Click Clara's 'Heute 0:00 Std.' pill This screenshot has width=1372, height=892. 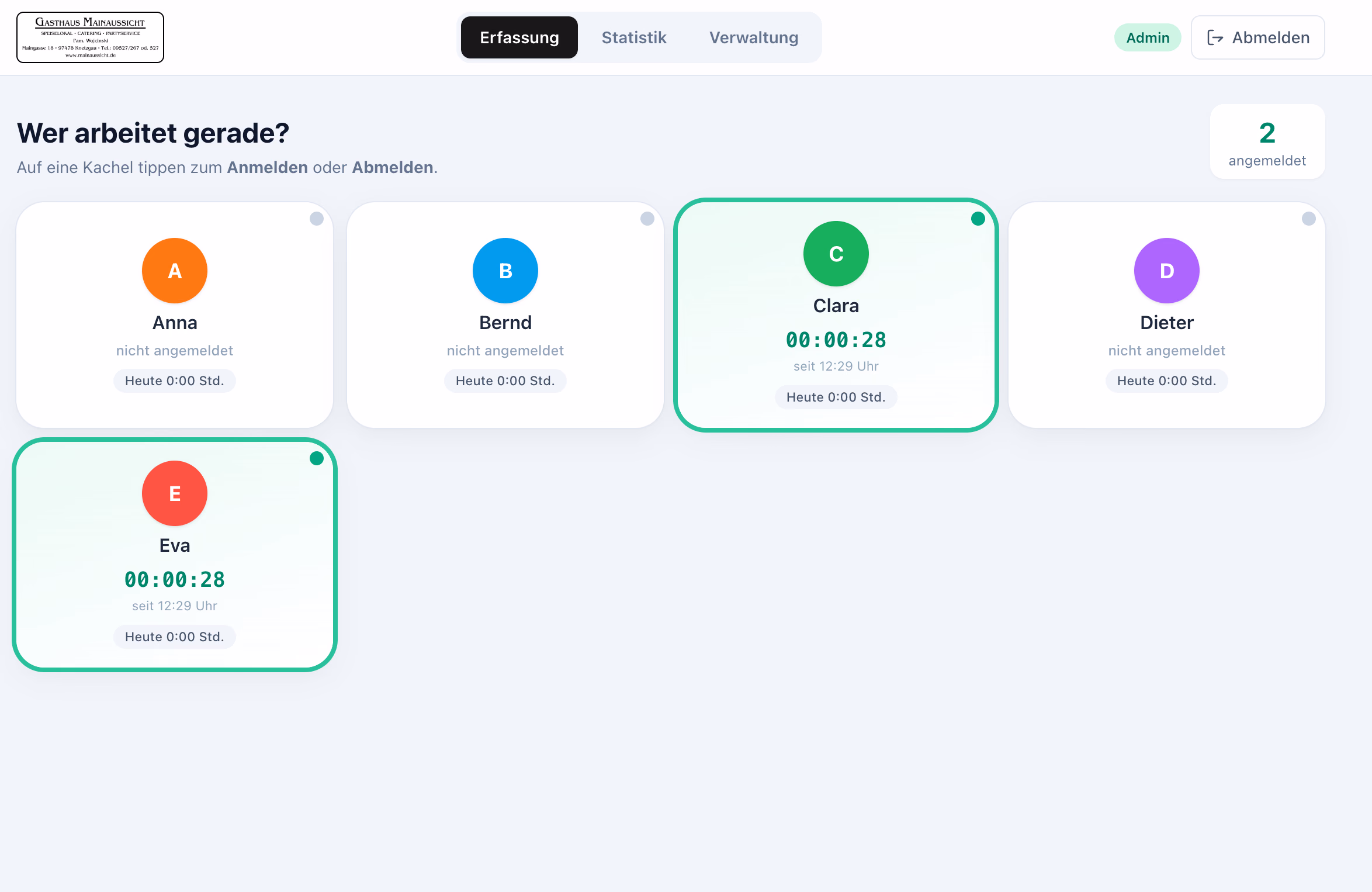pyautogui.click(x=836, y=397)
